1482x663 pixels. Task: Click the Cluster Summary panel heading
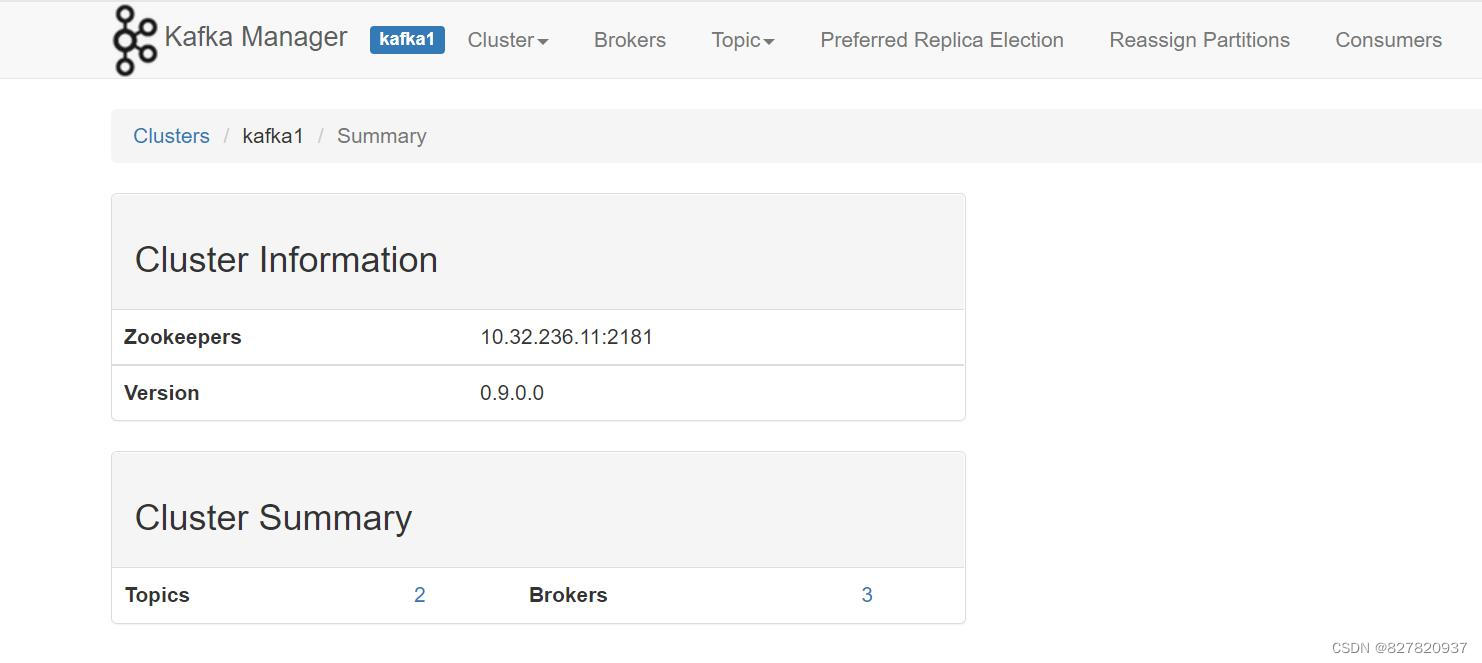[x=273, y=518]
